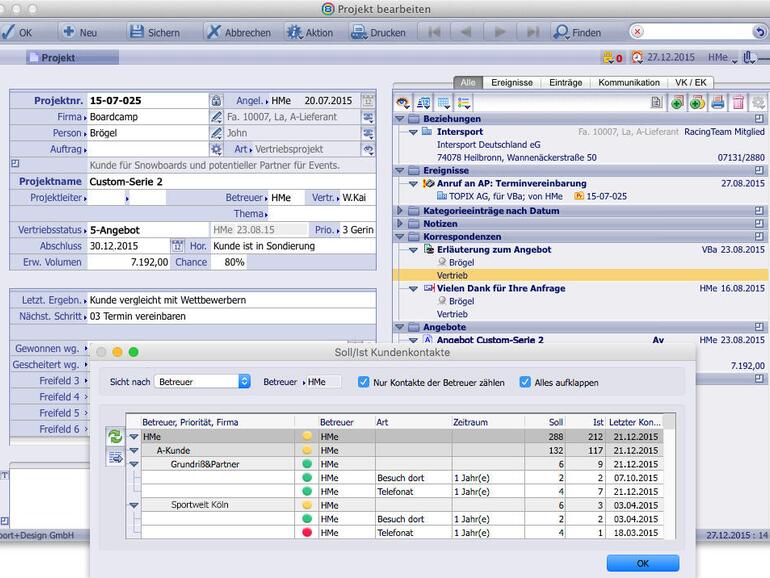Expand the Notizen section

402,224
